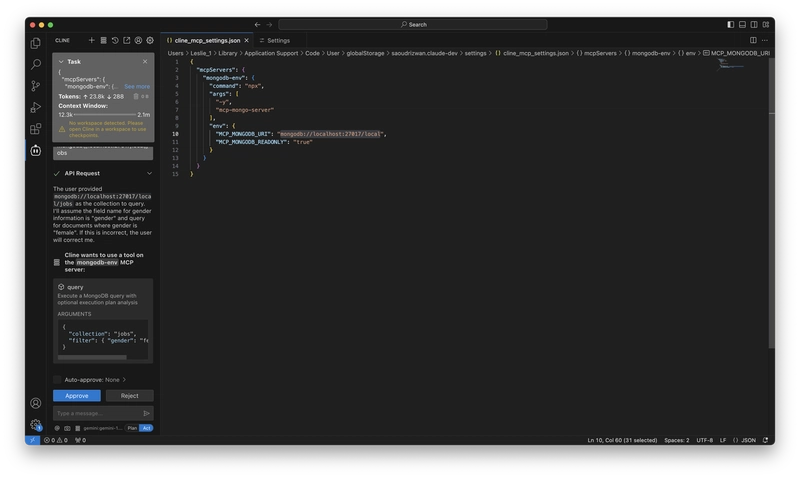Toggle the primary side bar layout icon

coord(731,24)
